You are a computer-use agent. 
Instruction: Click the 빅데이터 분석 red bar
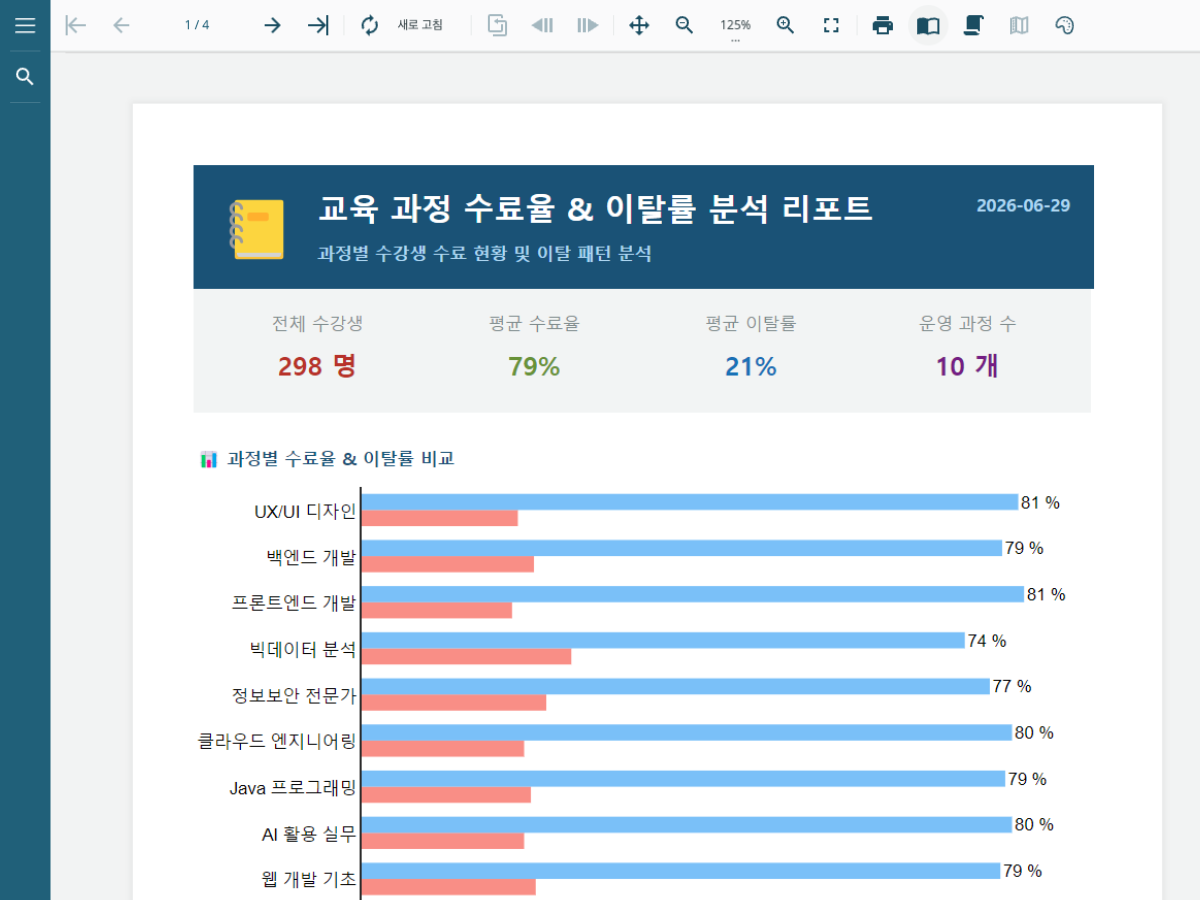click(x=466, y=656)
